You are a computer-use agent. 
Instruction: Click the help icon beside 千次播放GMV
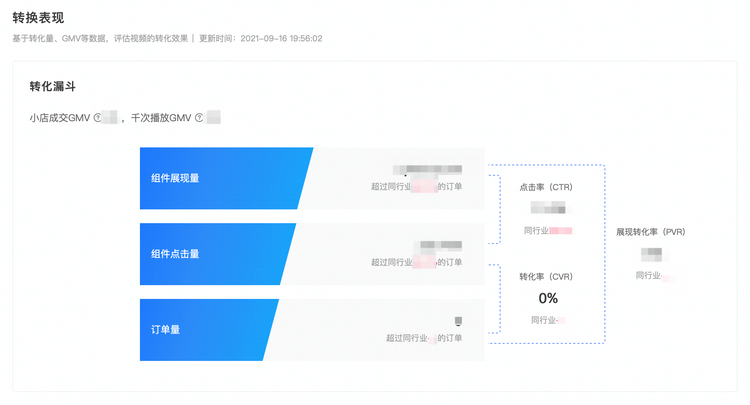[199, 118]
